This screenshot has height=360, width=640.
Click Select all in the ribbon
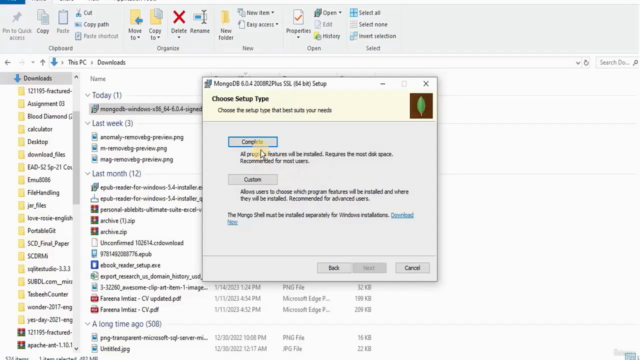pyautogui.click(x=365, y=13)
